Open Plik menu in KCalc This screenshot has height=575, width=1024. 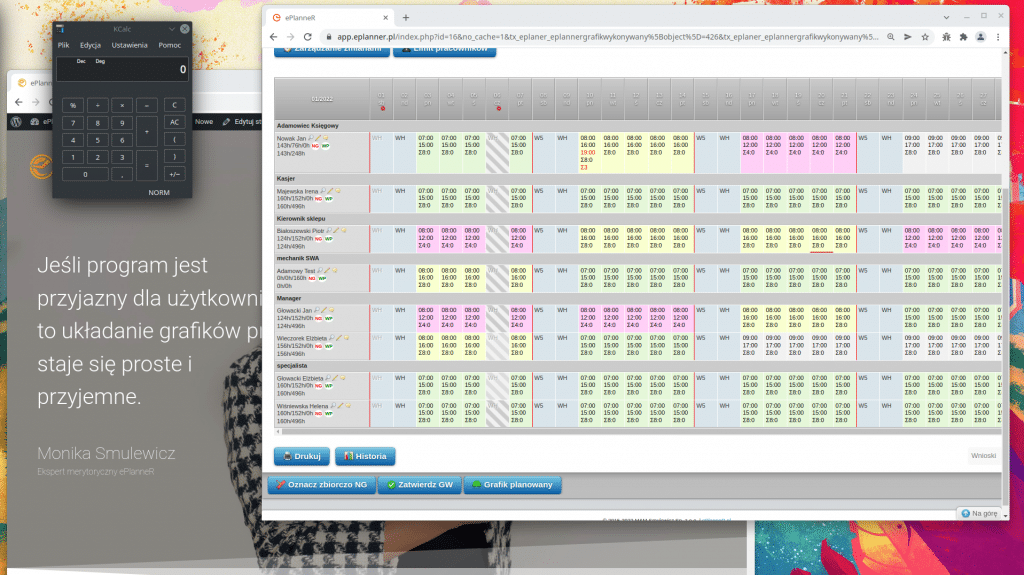coord(63,45)
